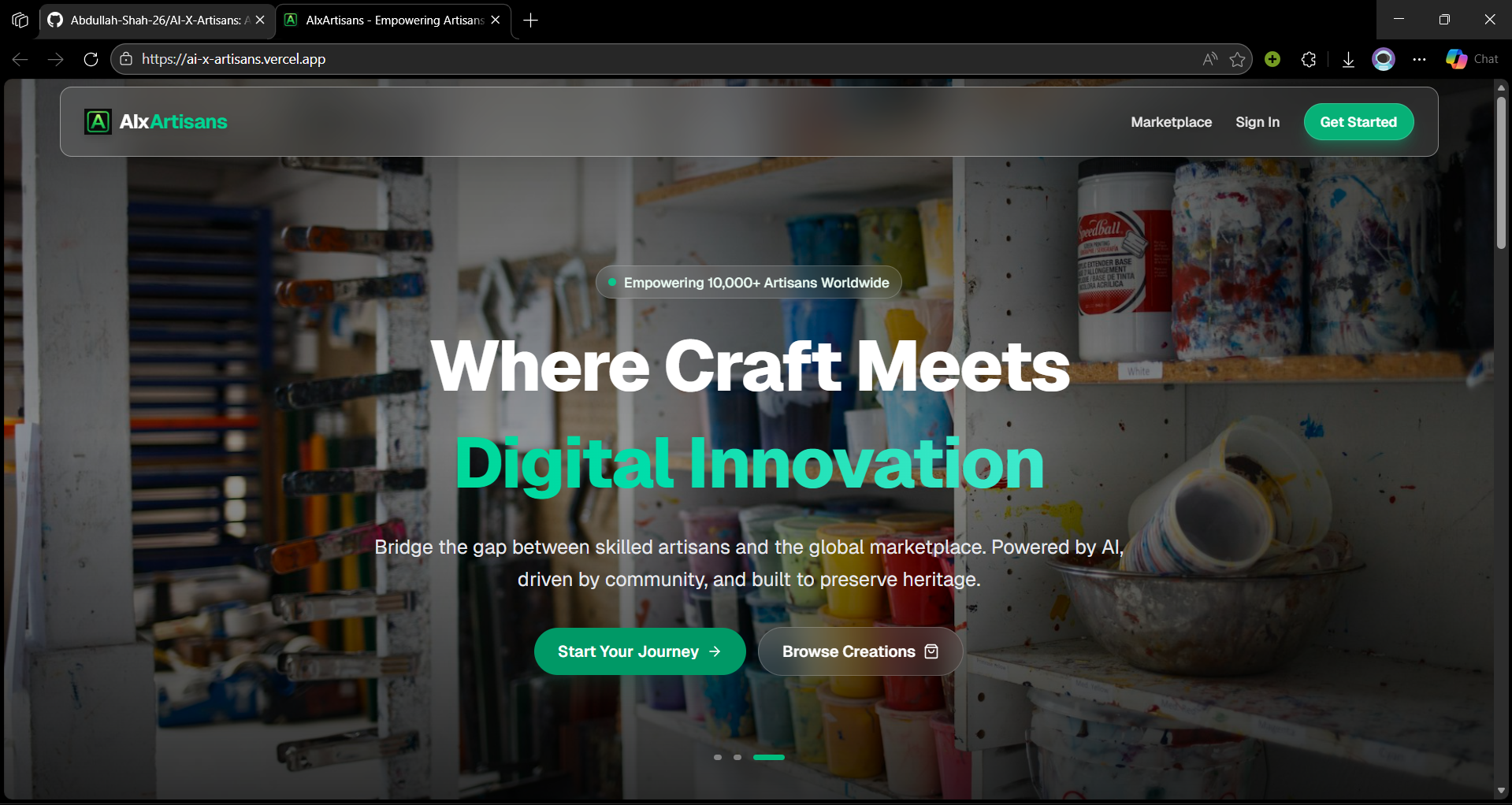
Task: Click the AIxArtisans logo icon
Action: pyautogui.click(x=98, y=122)
